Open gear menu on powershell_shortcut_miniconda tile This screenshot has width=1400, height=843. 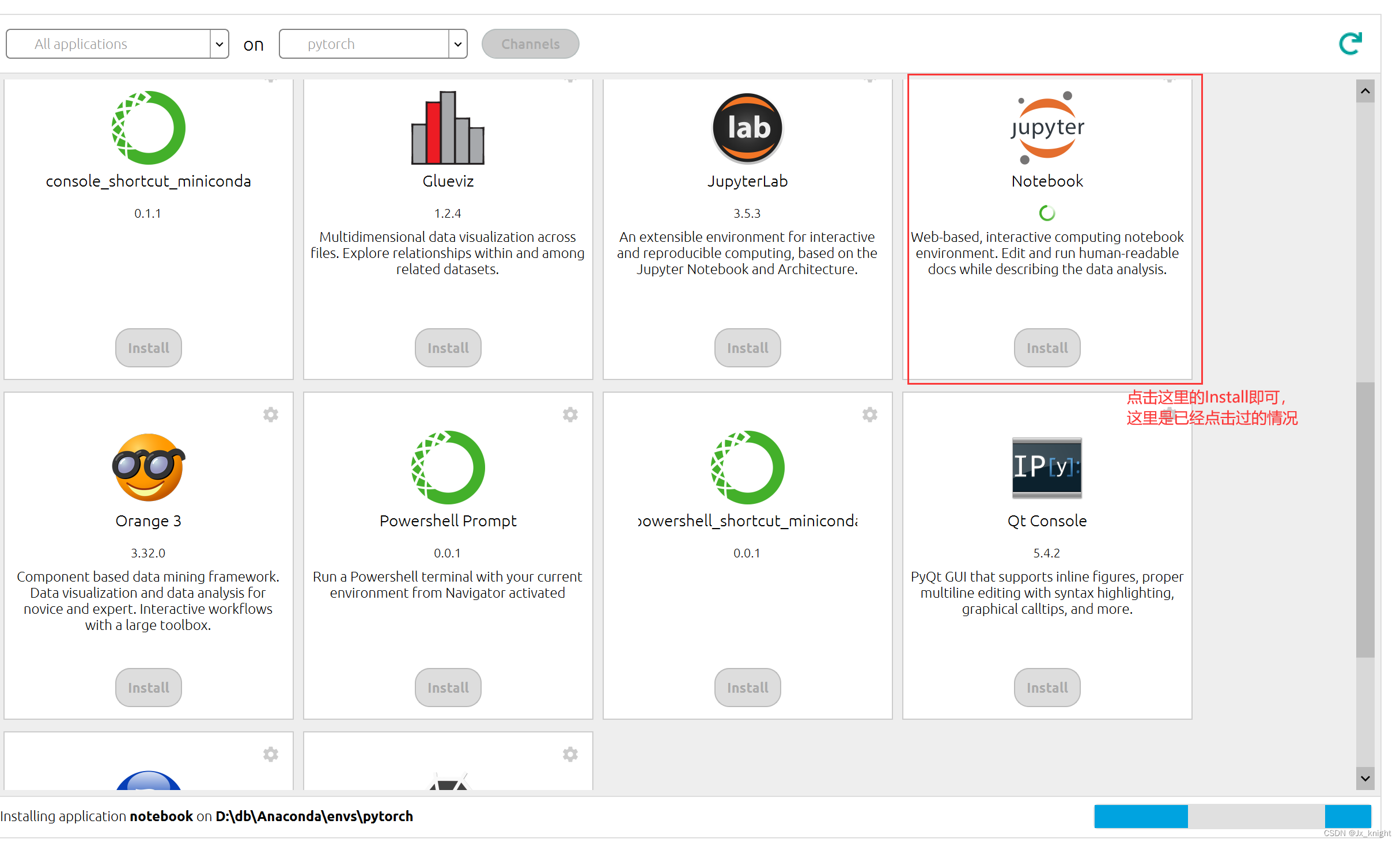point(870,415)
